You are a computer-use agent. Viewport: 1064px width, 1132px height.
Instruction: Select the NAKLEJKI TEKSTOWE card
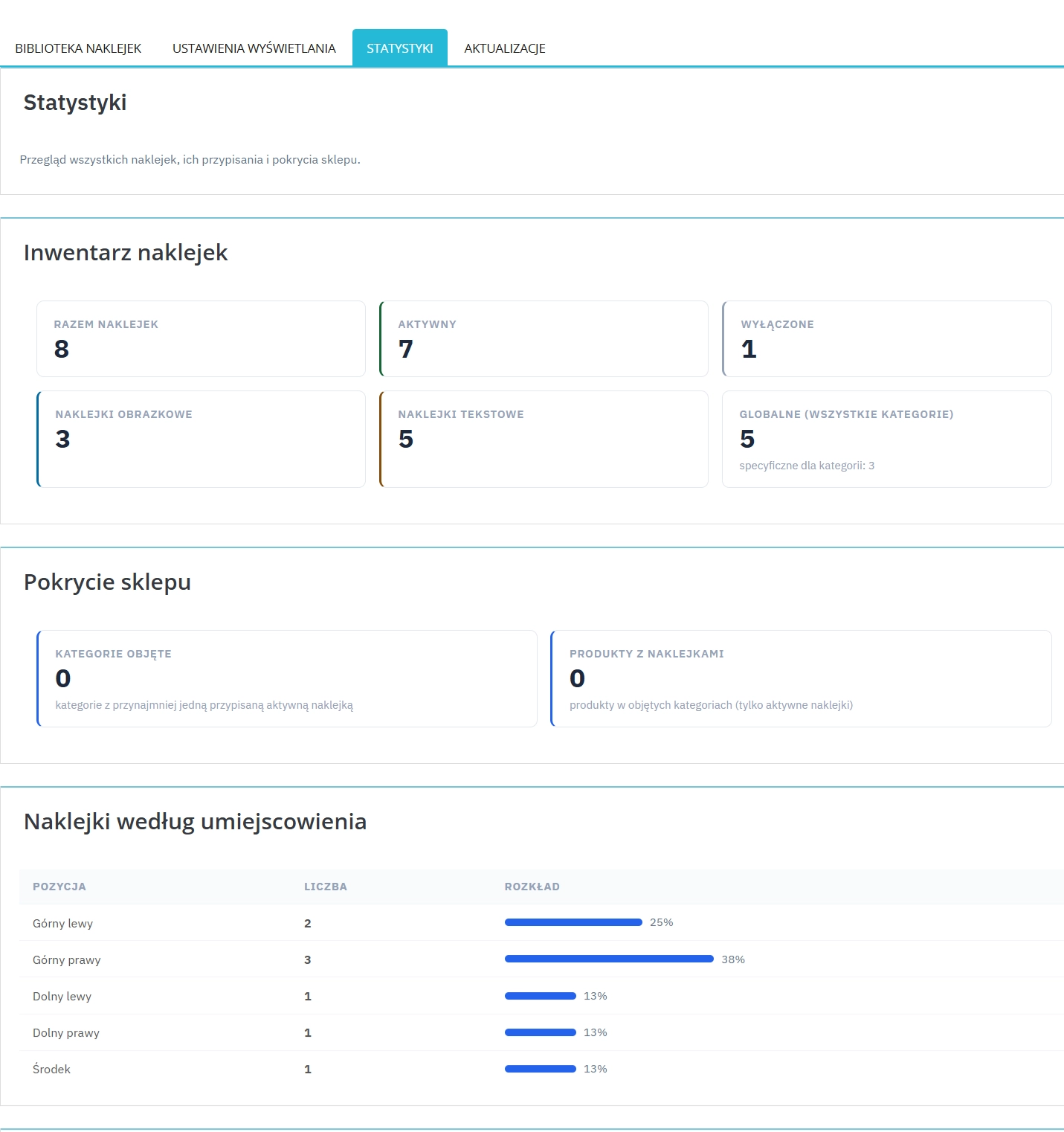544,439
